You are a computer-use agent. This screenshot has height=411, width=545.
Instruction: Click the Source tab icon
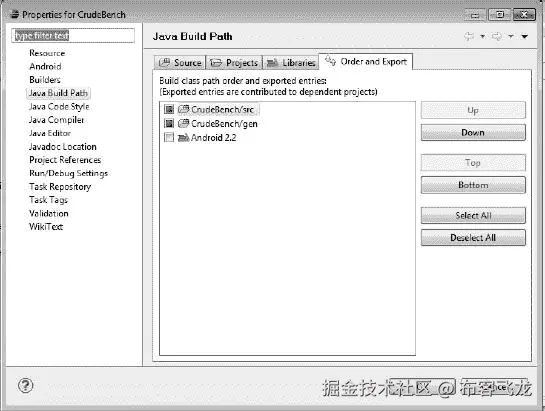pyautogui.click(x=164, y=63)
